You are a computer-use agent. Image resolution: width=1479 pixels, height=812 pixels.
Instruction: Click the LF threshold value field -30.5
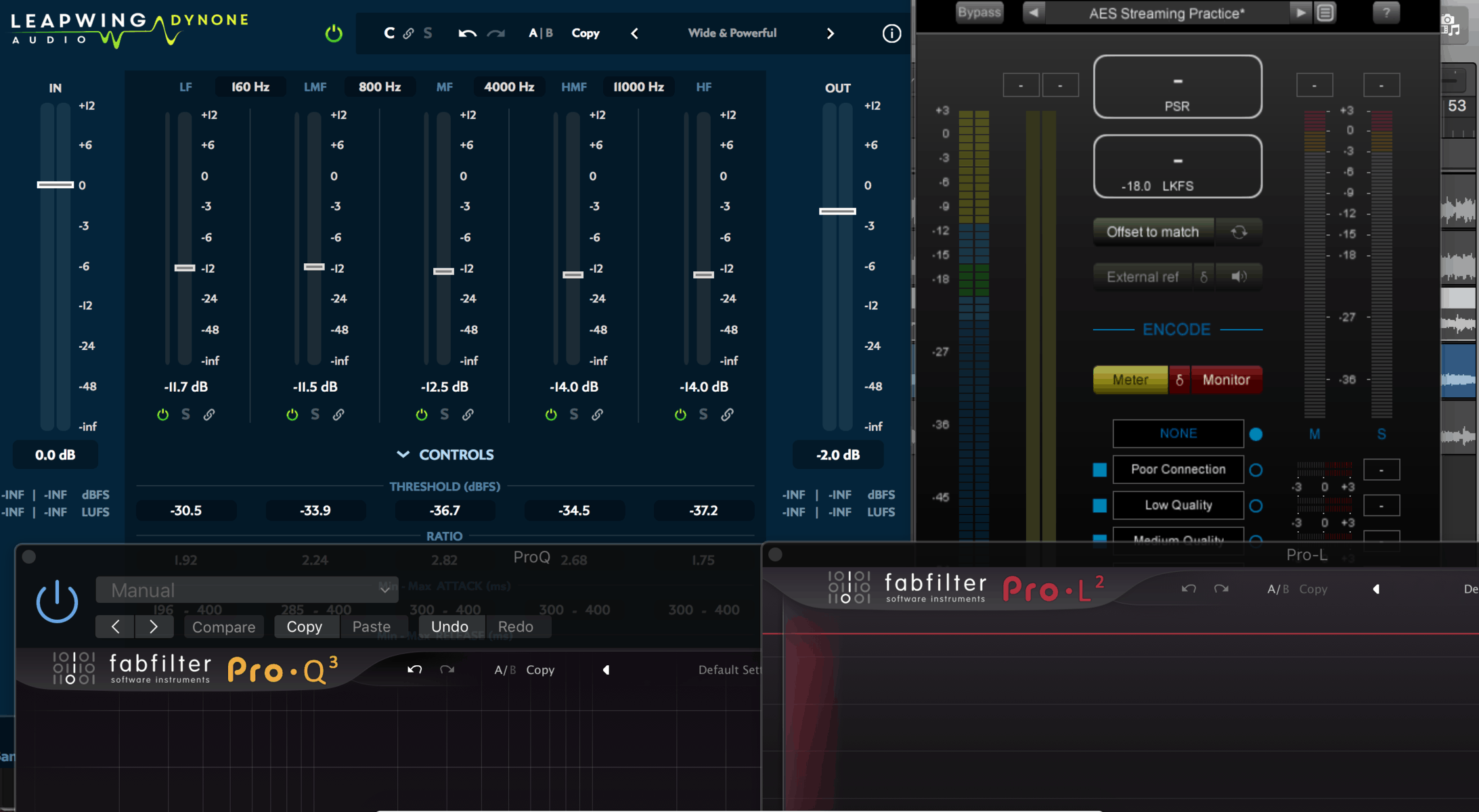coord(186,510)
